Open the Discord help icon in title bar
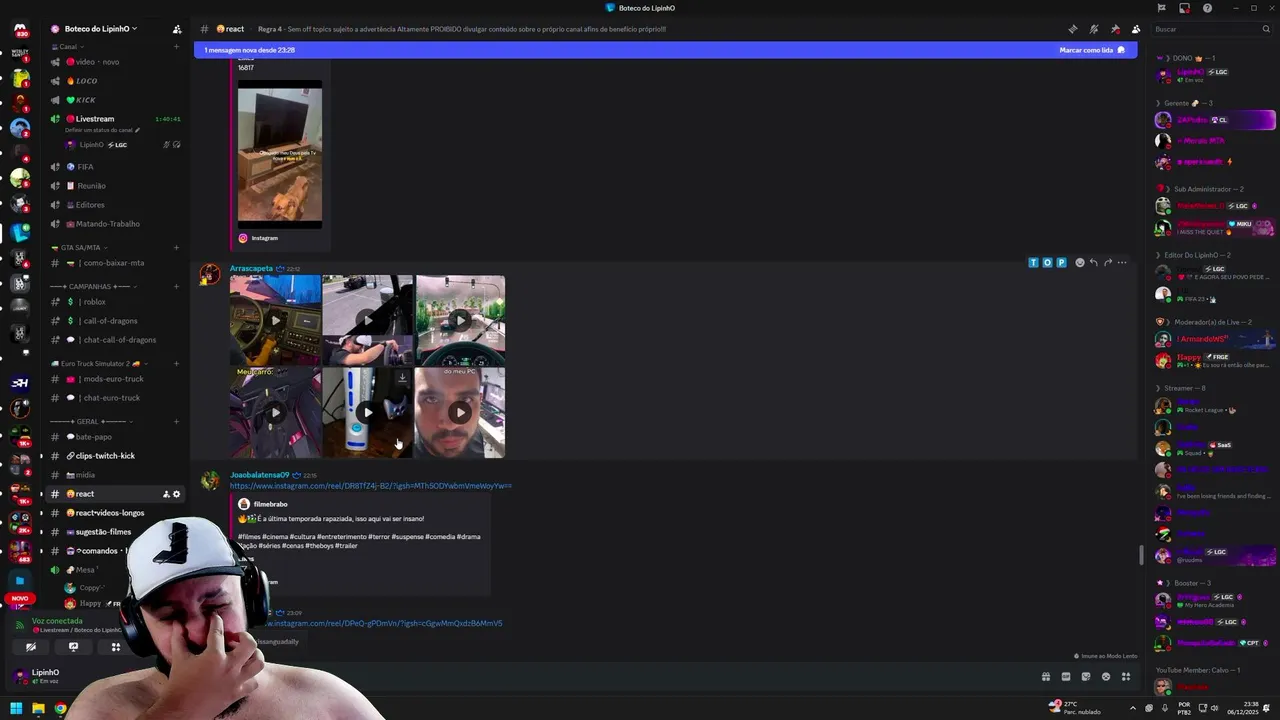Screen dimensions: 1280x720 (1207, 8)
